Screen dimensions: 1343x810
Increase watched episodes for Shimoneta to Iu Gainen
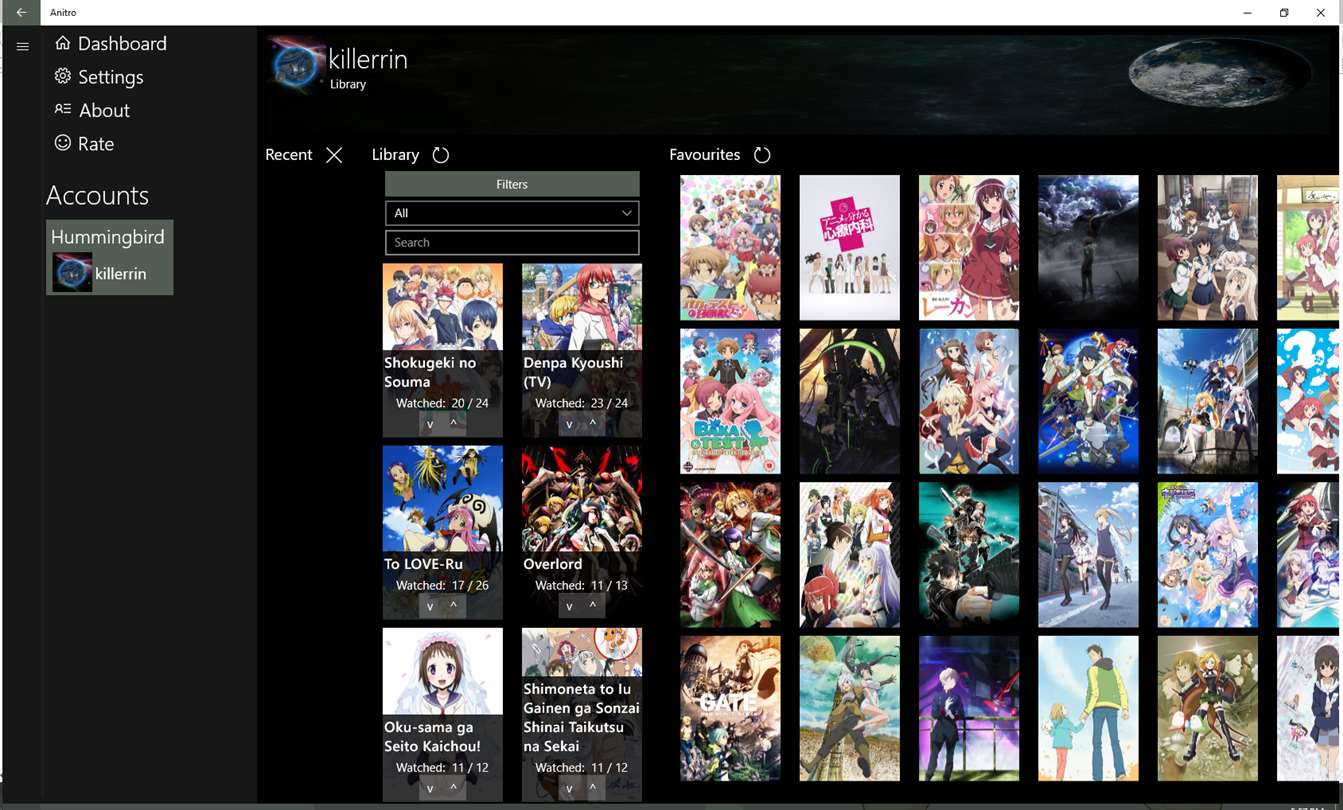pyautogui.click(x=593, y=788)
